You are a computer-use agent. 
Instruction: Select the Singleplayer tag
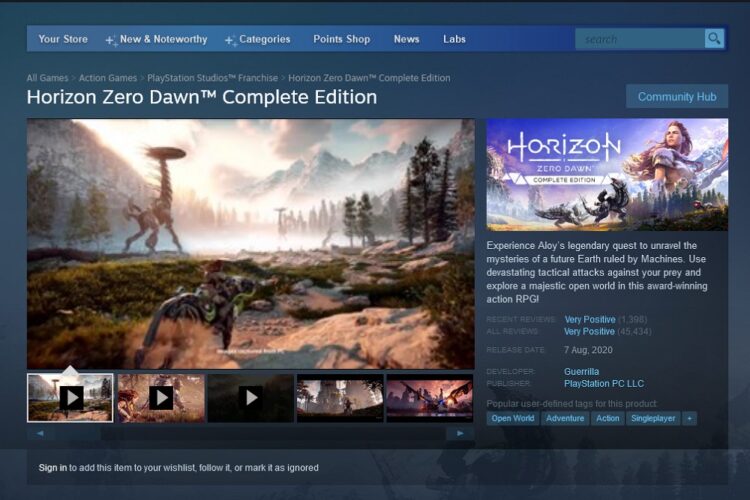[653, 419]
